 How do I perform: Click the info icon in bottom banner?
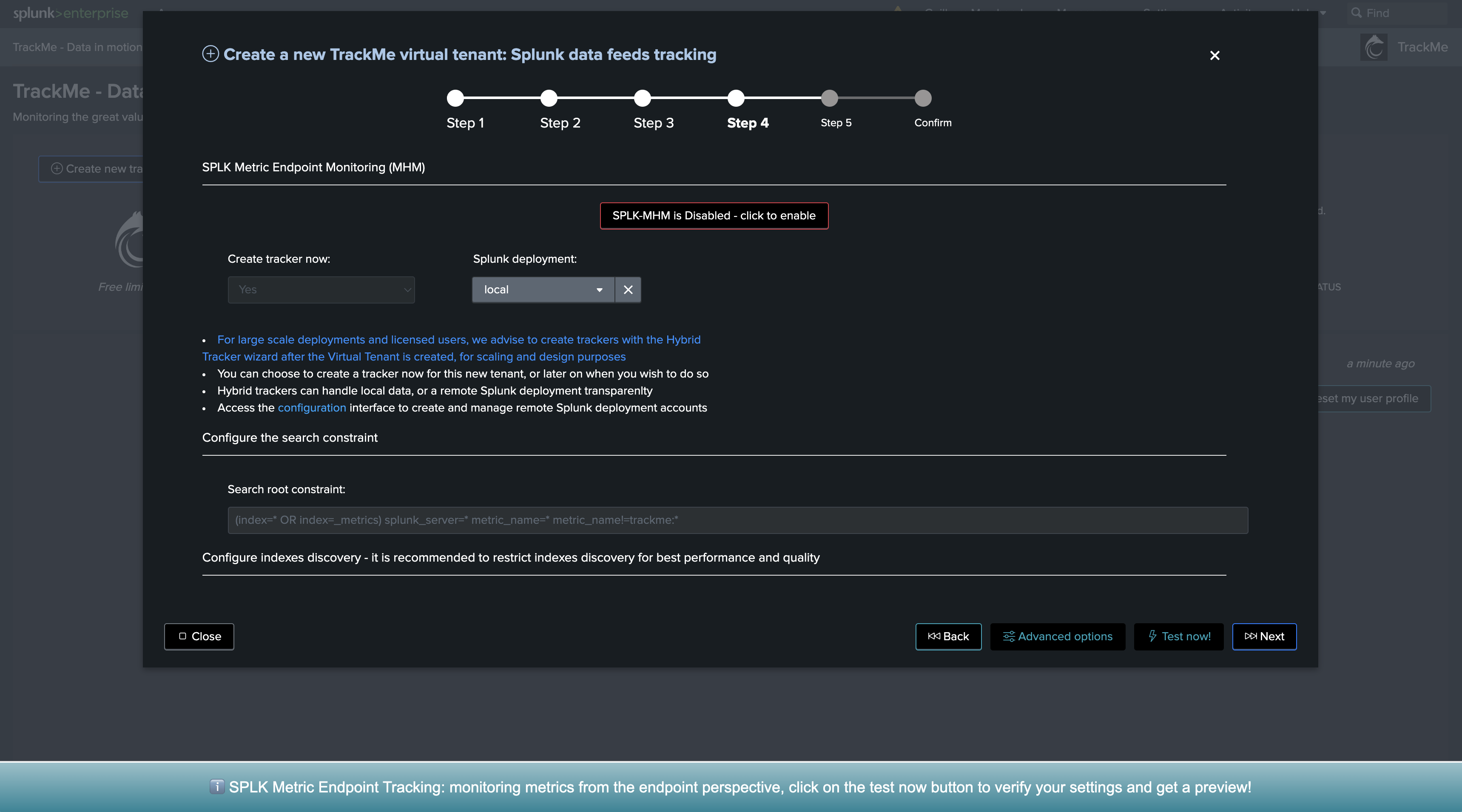point(217,787)
